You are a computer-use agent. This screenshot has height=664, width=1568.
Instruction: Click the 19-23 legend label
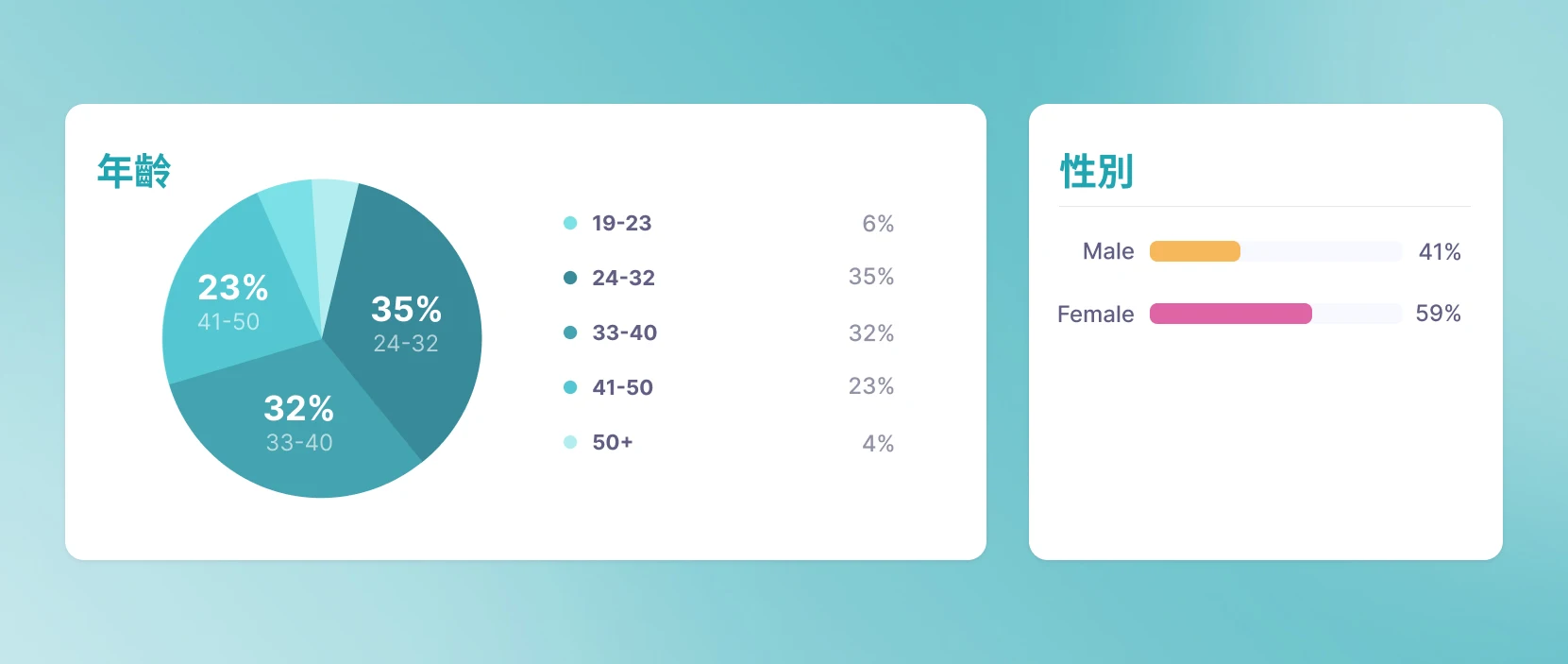point(621,223)
